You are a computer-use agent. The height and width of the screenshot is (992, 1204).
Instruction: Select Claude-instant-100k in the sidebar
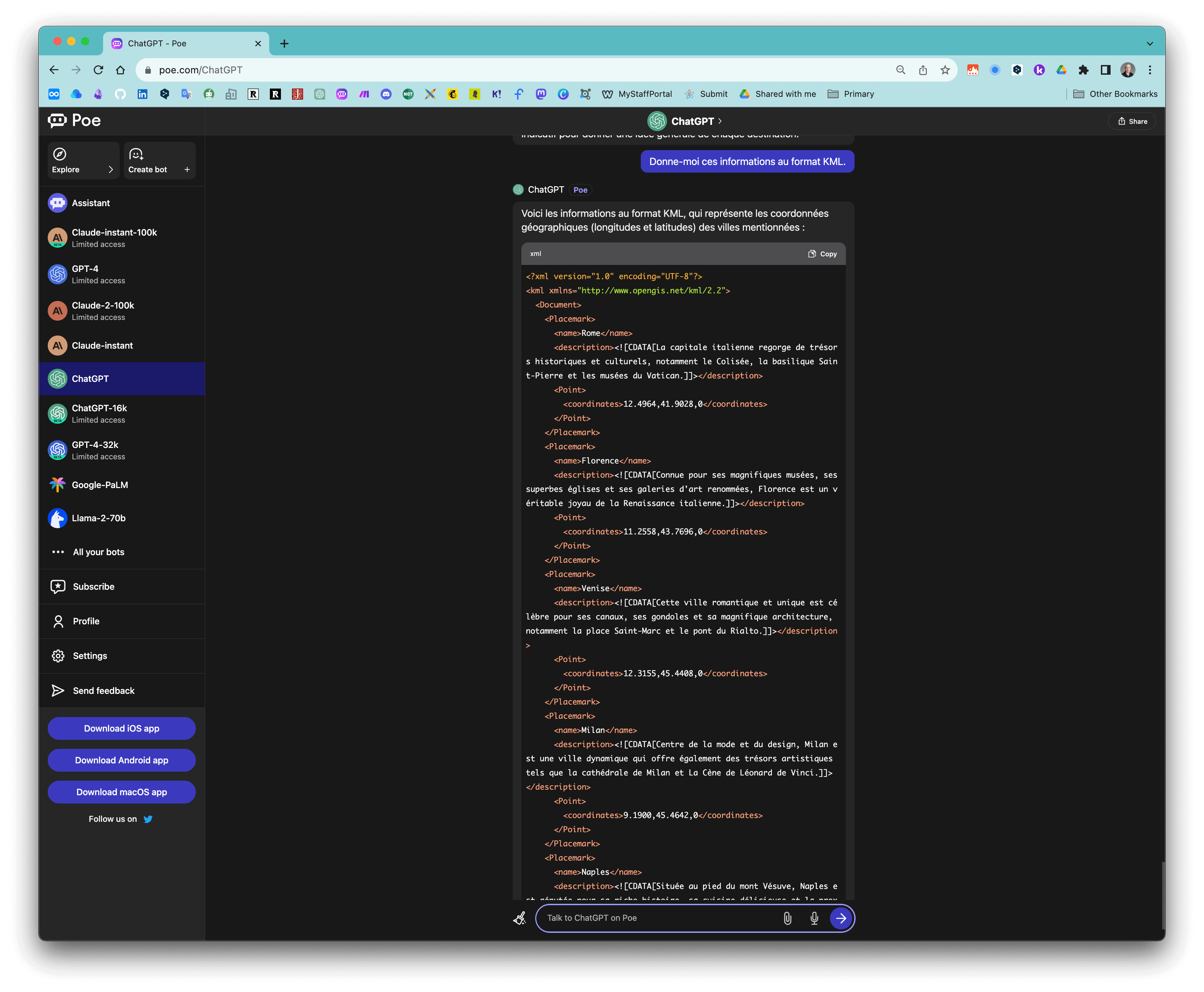122,238
